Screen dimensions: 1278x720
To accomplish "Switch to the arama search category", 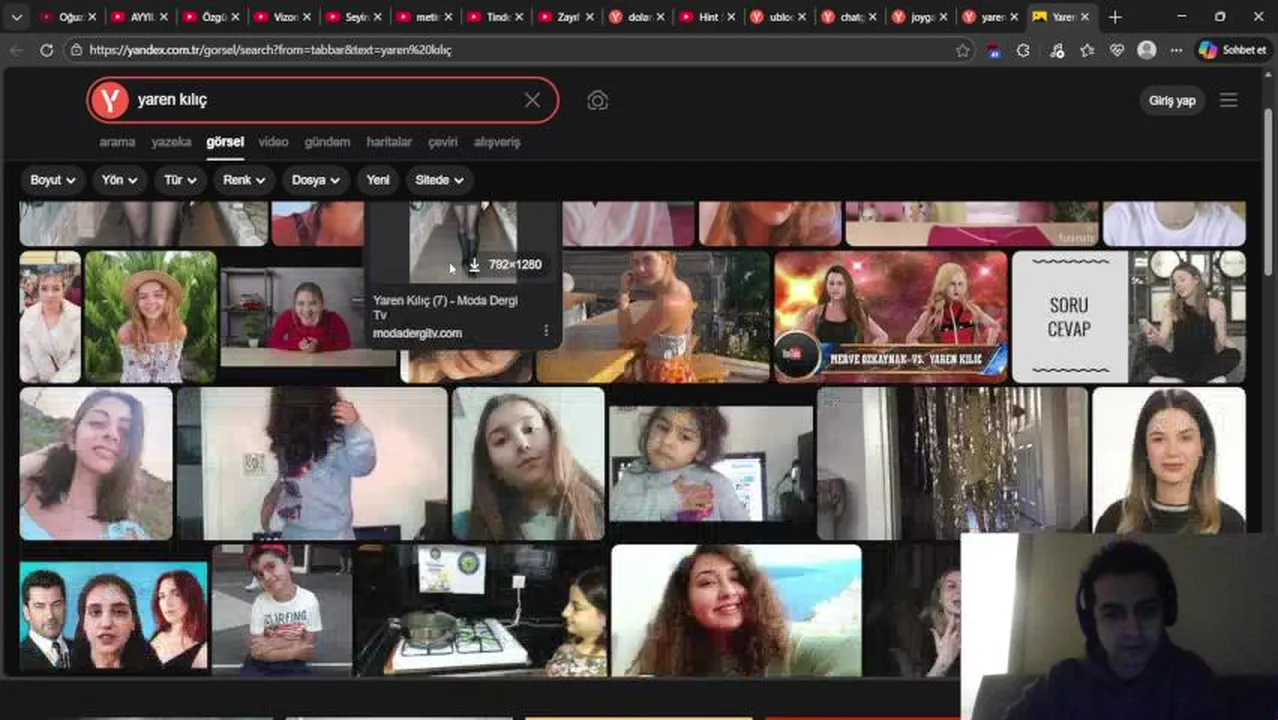I will 117,142.
